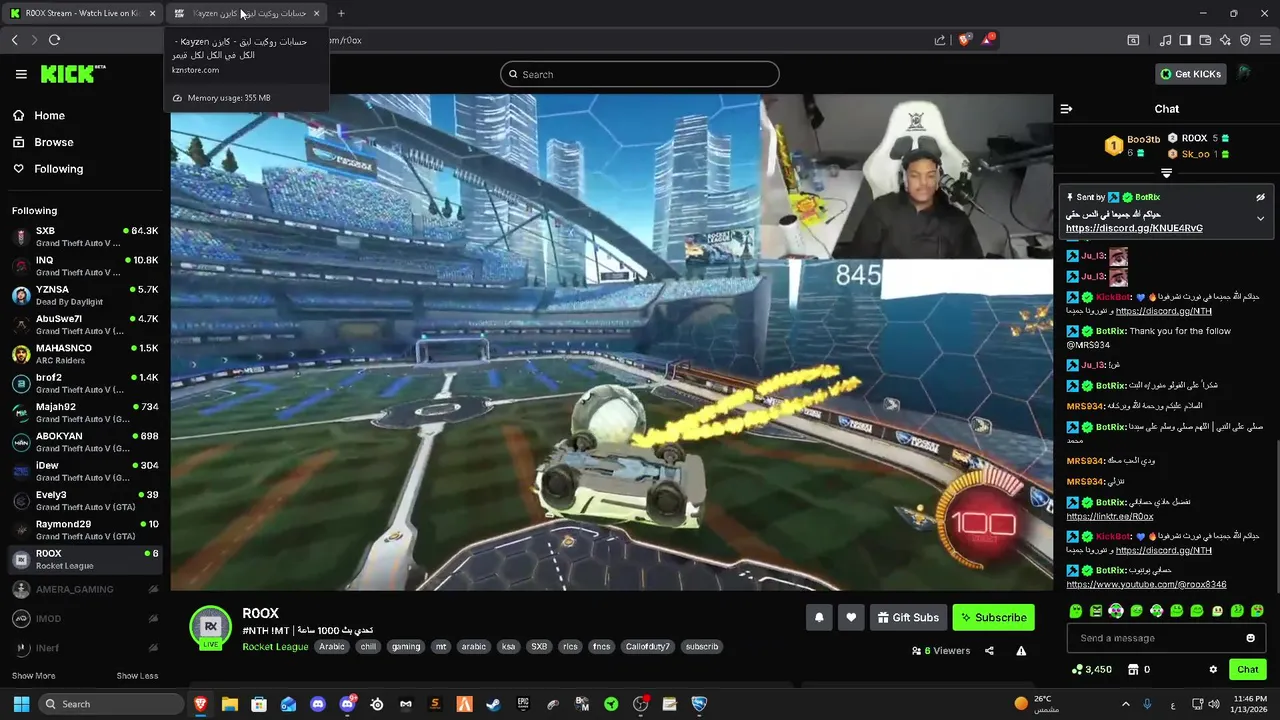1280x720 pixels.
Task: Open Brave VPN shield icon
Action: tap(1245, 40)
